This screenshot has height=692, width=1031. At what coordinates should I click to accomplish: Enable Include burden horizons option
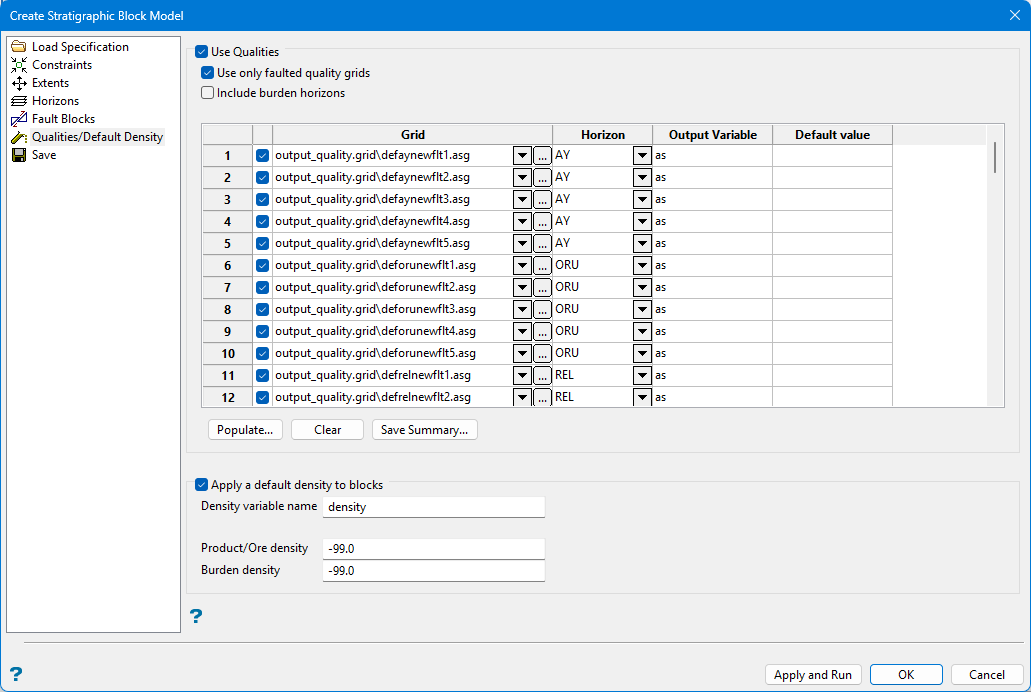click(208, 93)
